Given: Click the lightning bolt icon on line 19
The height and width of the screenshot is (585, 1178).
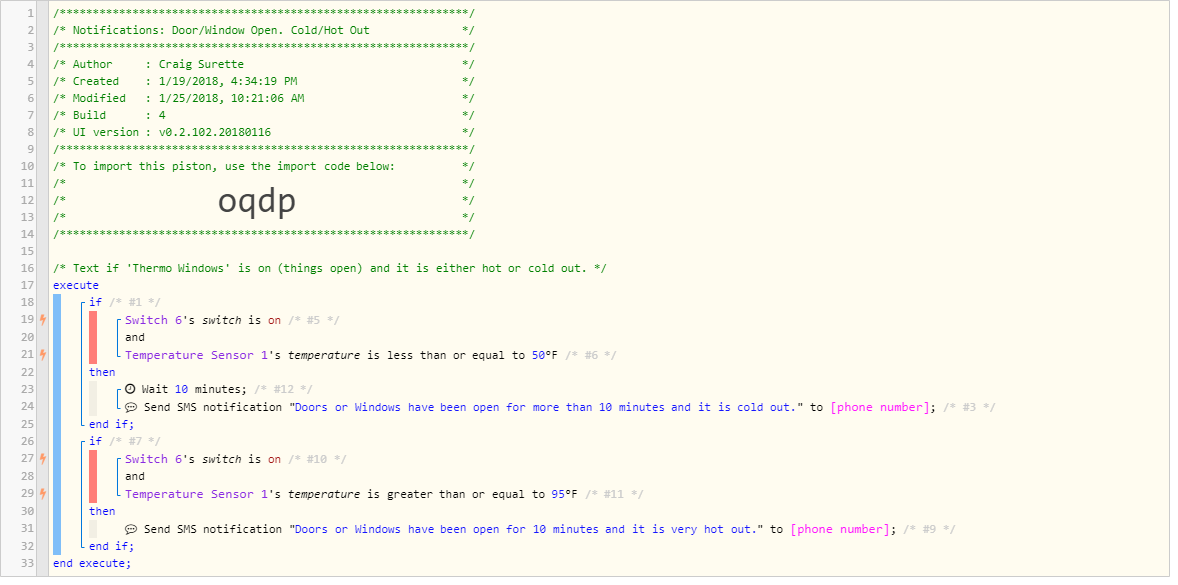Looking at the screenshot, I should (43, 320).
